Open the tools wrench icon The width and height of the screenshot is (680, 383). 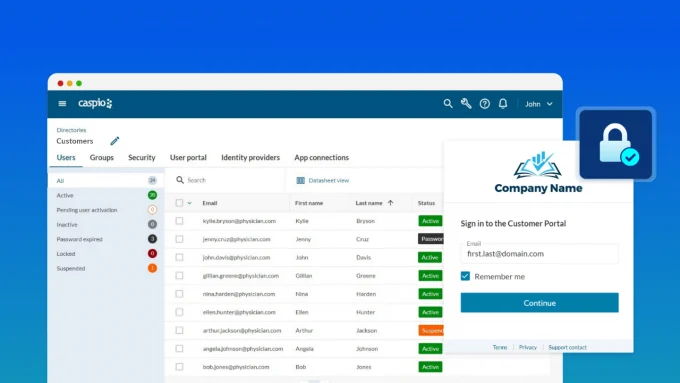(466, 104)
